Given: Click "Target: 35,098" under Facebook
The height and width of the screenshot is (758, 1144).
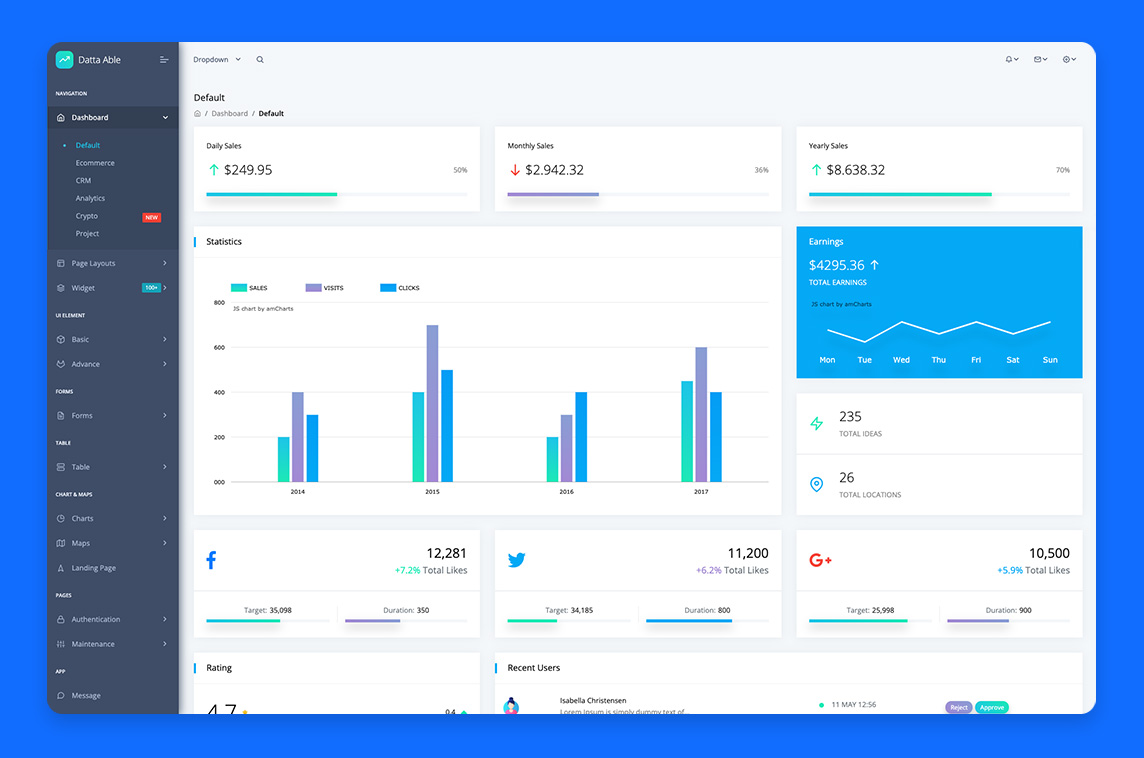Looking at the screenshot, I should click(x=268, y=611).
